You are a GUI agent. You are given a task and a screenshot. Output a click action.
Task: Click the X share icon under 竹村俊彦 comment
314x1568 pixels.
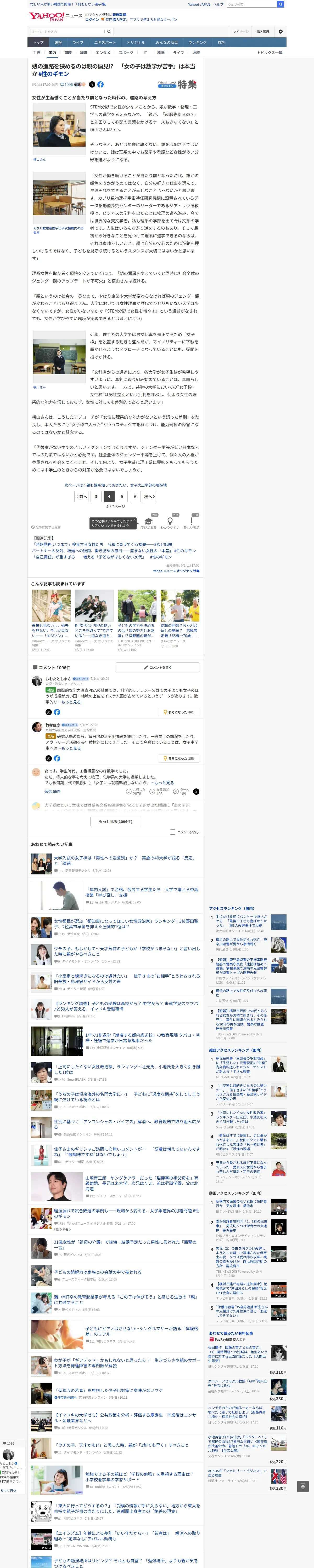pos(49,758)
